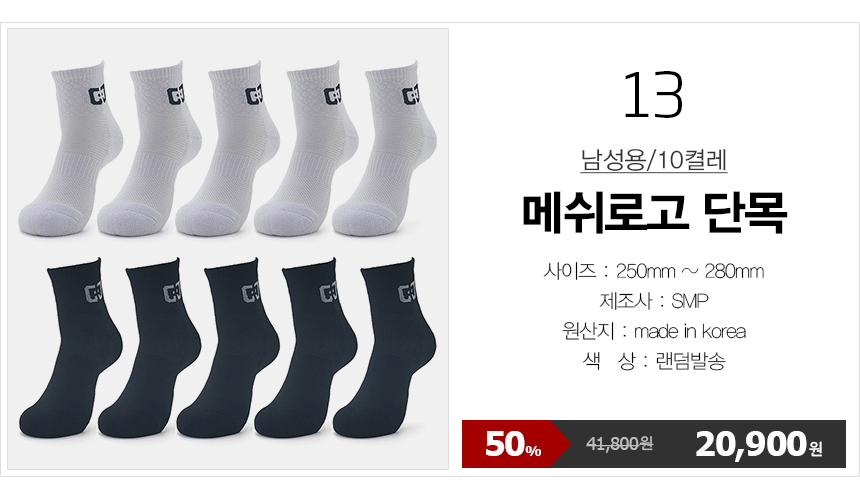Click the 원산지 made in korea line
The image size is (860, 500).
pyautogui.click(x=654, y=331)
